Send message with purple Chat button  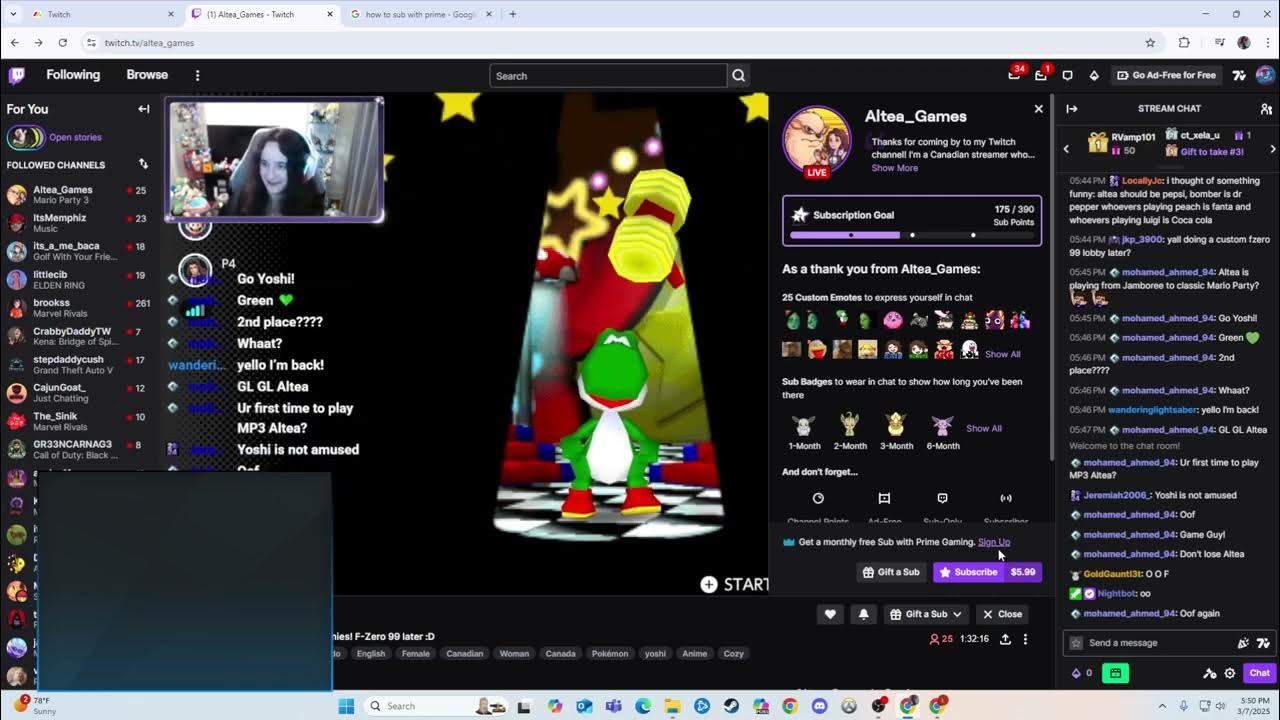(x=1259, y=673)
